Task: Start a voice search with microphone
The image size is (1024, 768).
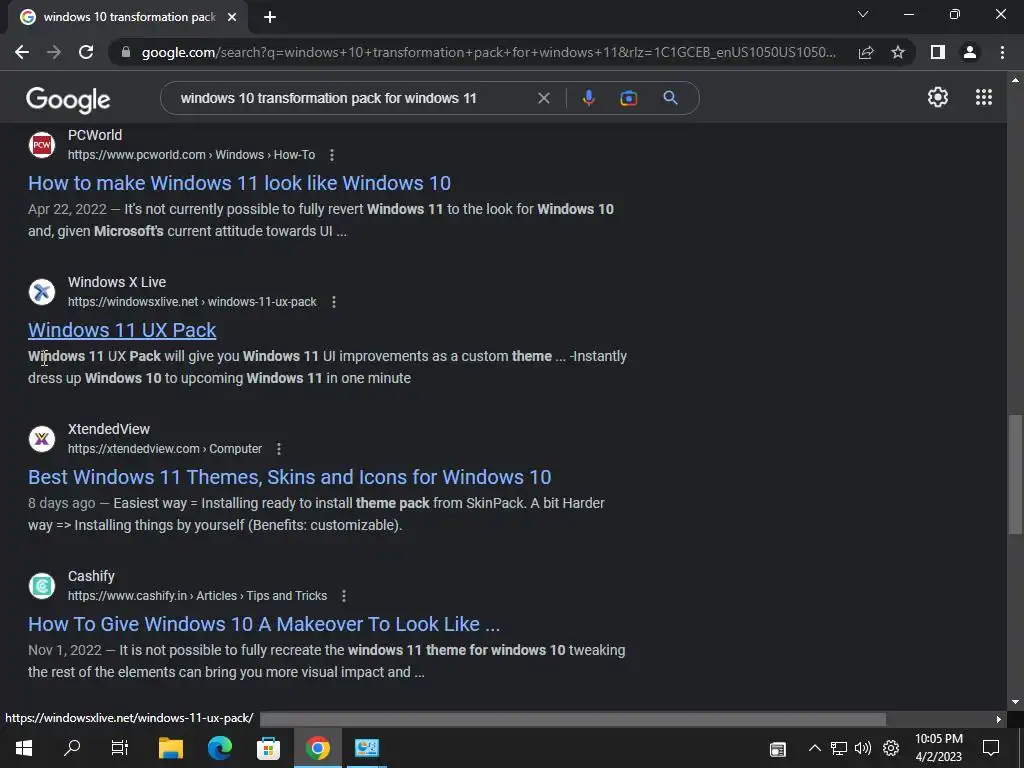Action: pos(588,98)
